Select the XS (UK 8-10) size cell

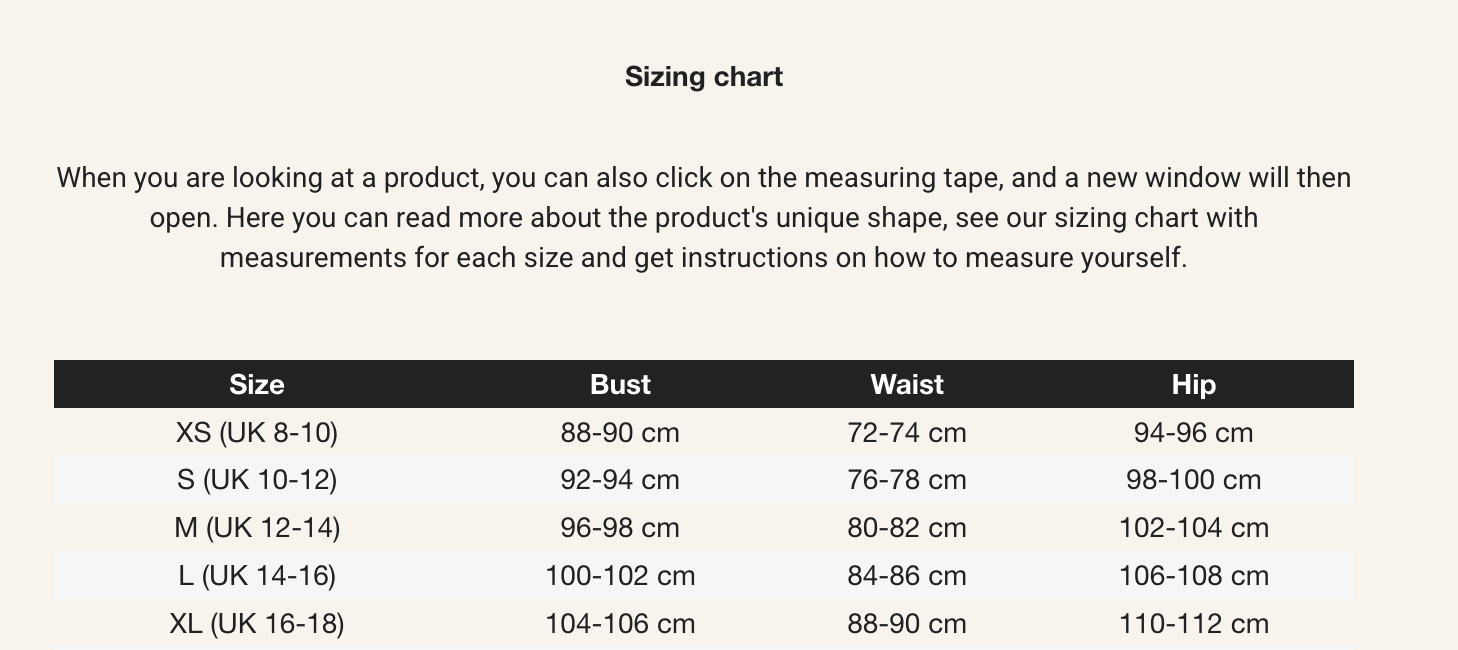(257, 433)
